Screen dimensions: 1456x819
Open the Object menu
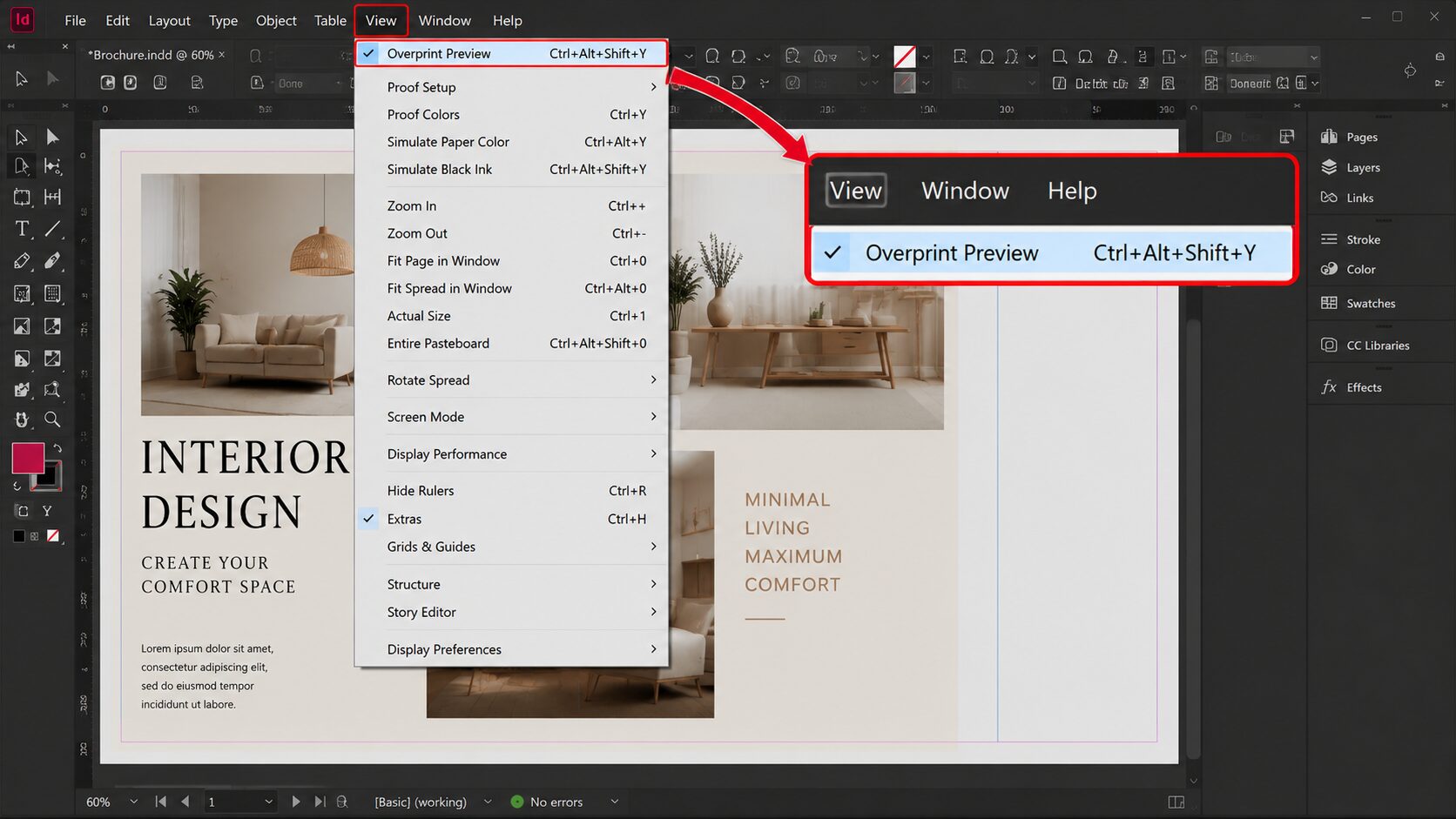[x=276, y=20]
